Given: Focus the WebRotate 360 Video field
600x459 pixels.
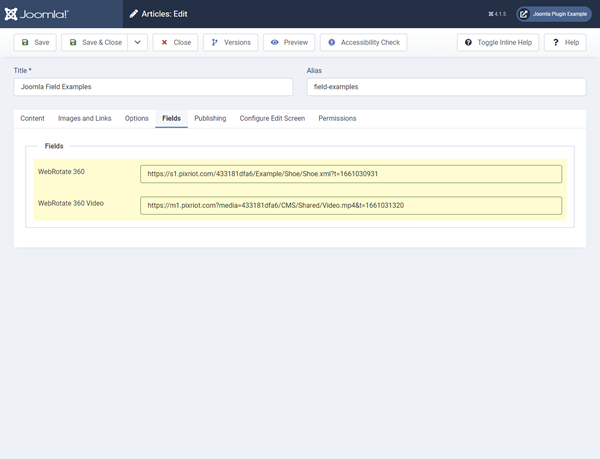Looking at the screenshot, I should tap(350, 205).
